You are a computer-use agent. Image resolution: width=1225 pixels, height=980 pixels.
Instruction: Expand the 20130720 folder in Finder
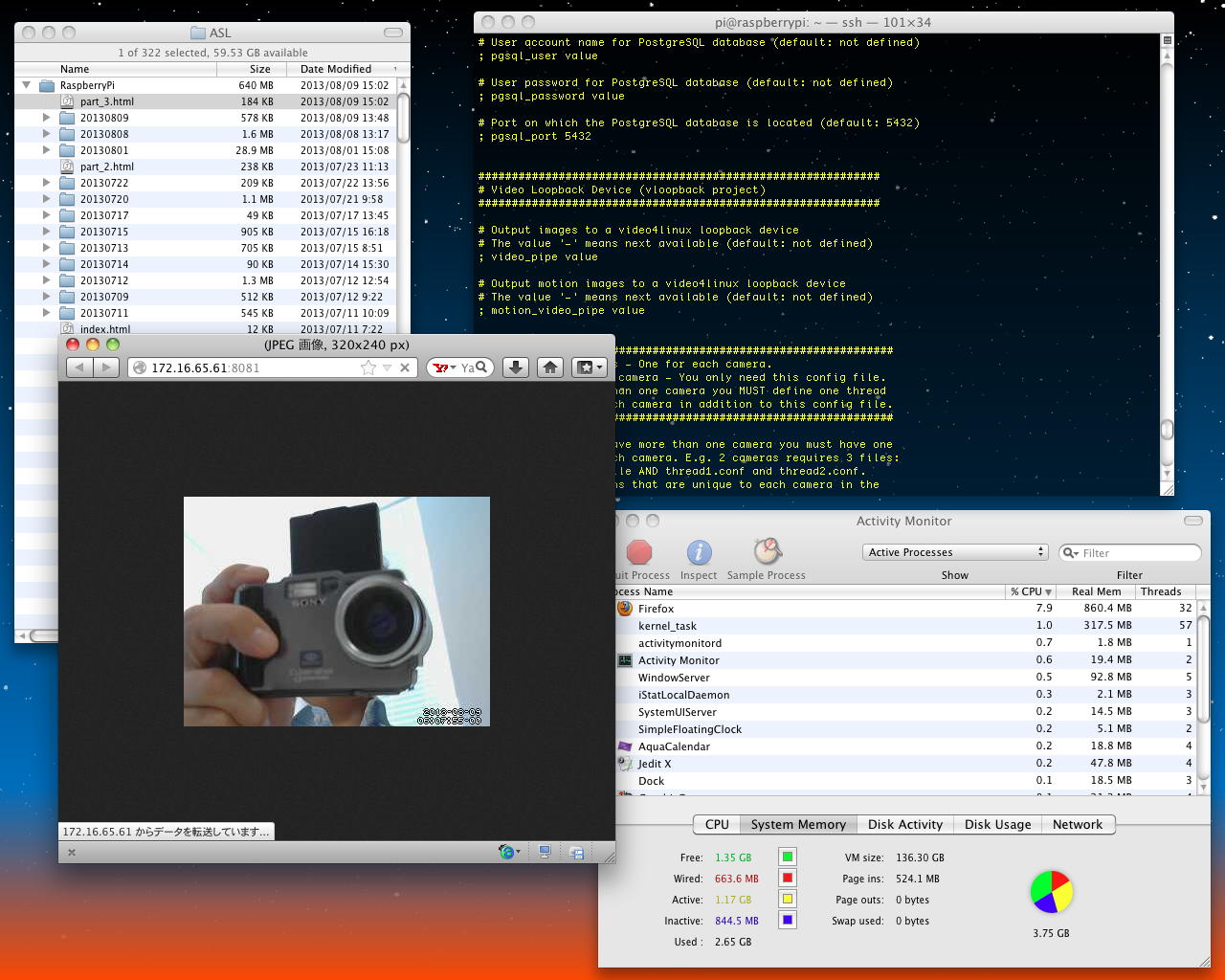click(x=46, y=199)
